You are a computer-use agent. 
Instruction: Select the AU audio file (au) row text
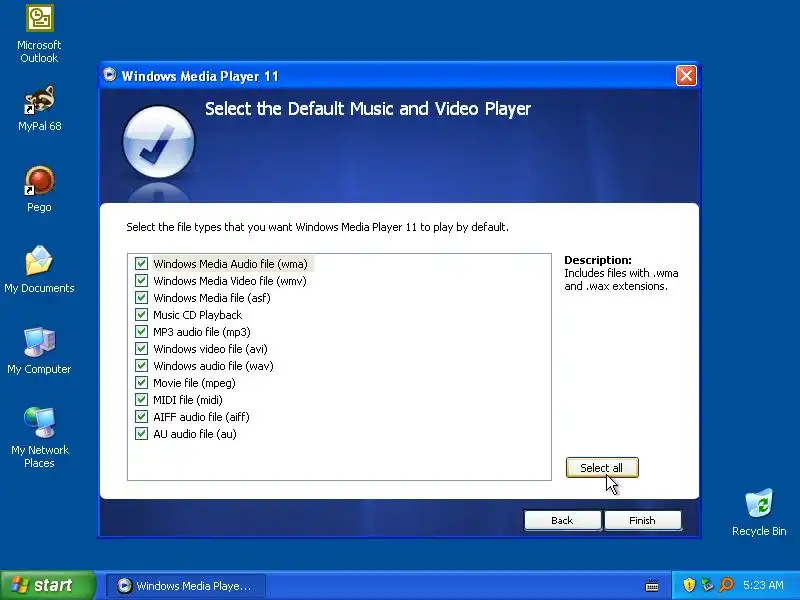195,434
